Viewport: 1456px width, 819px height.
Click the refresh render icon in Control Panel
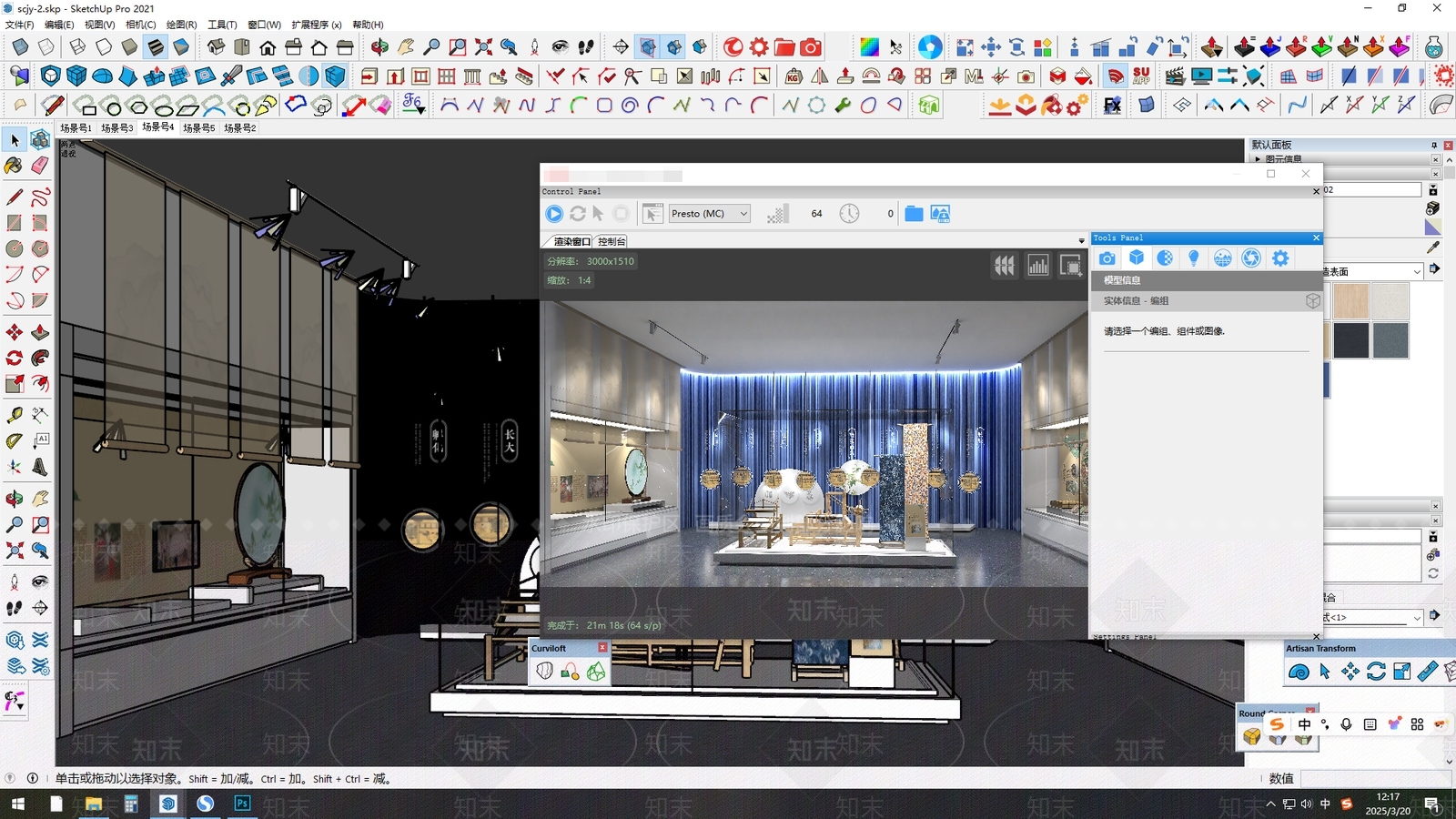coord(577,214)
